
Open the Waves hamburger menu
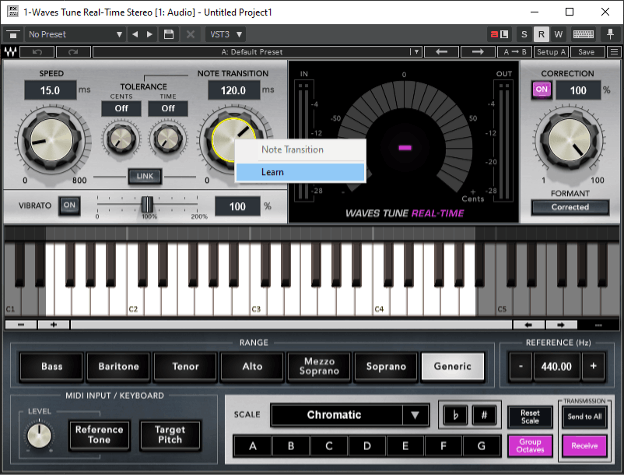[614, 52]
